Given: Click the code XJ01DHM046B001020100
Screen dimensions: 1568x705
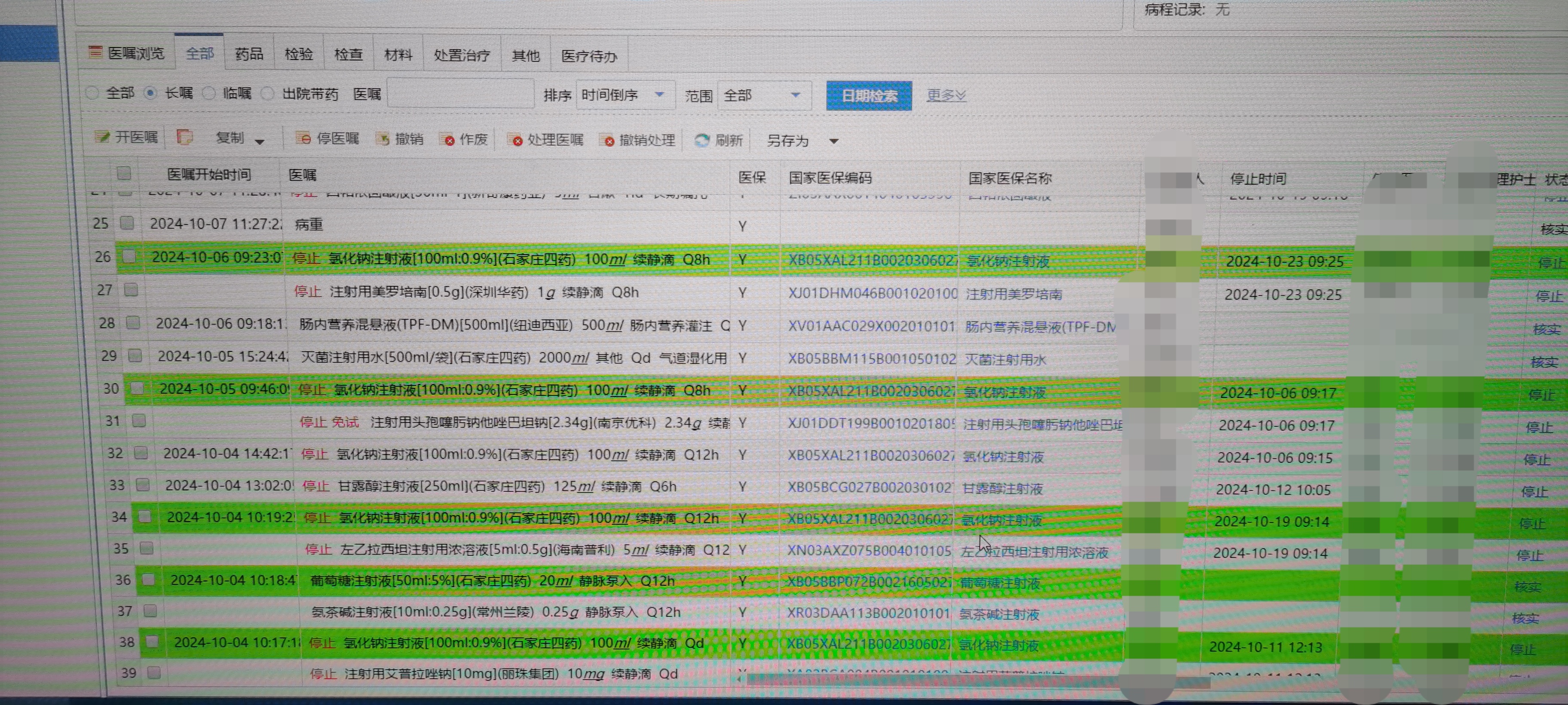Looking at the screenshot, I should (x=873, y=294).
